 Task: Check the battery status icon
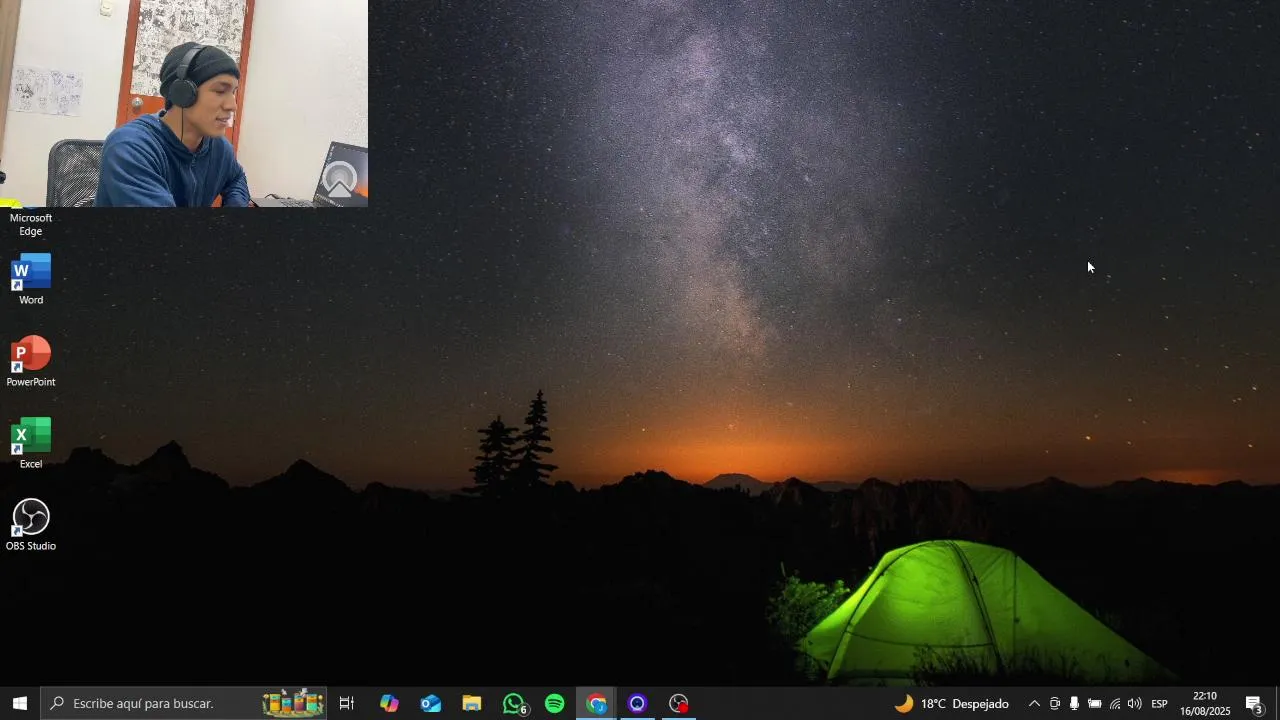point(1094,704)
